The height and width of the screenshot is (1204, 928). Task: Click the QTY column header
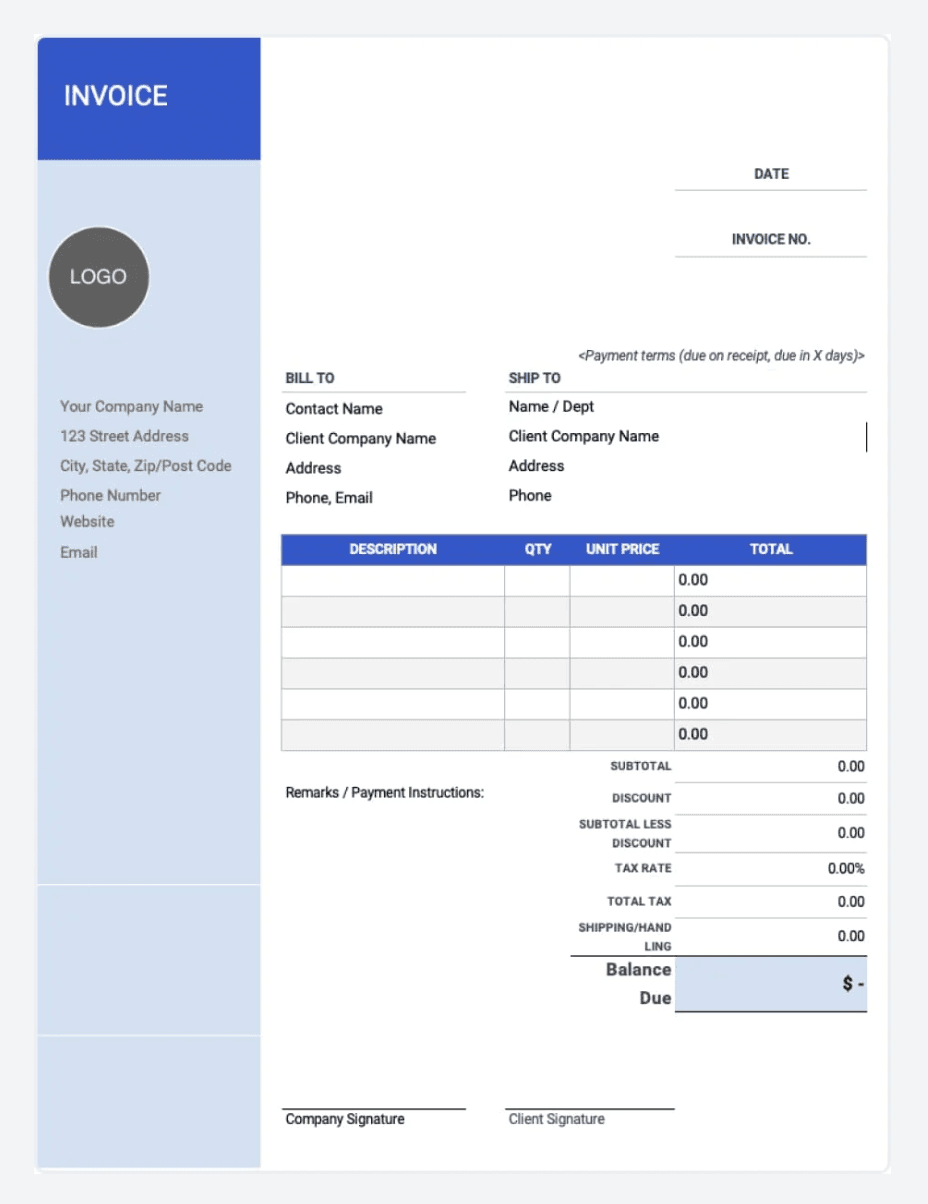[x=538, y=550]
